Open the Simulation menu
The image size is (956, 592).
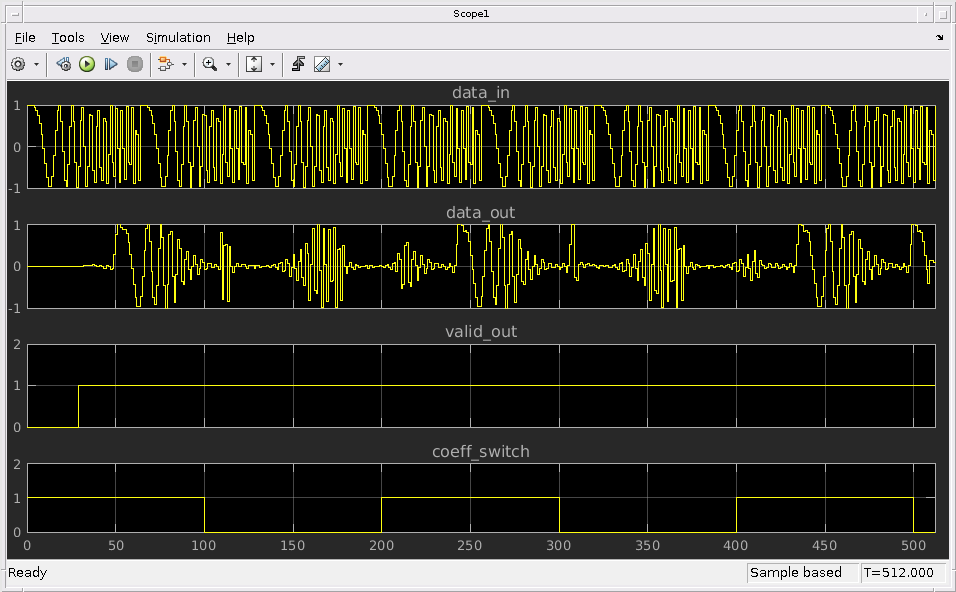(178, 37)
